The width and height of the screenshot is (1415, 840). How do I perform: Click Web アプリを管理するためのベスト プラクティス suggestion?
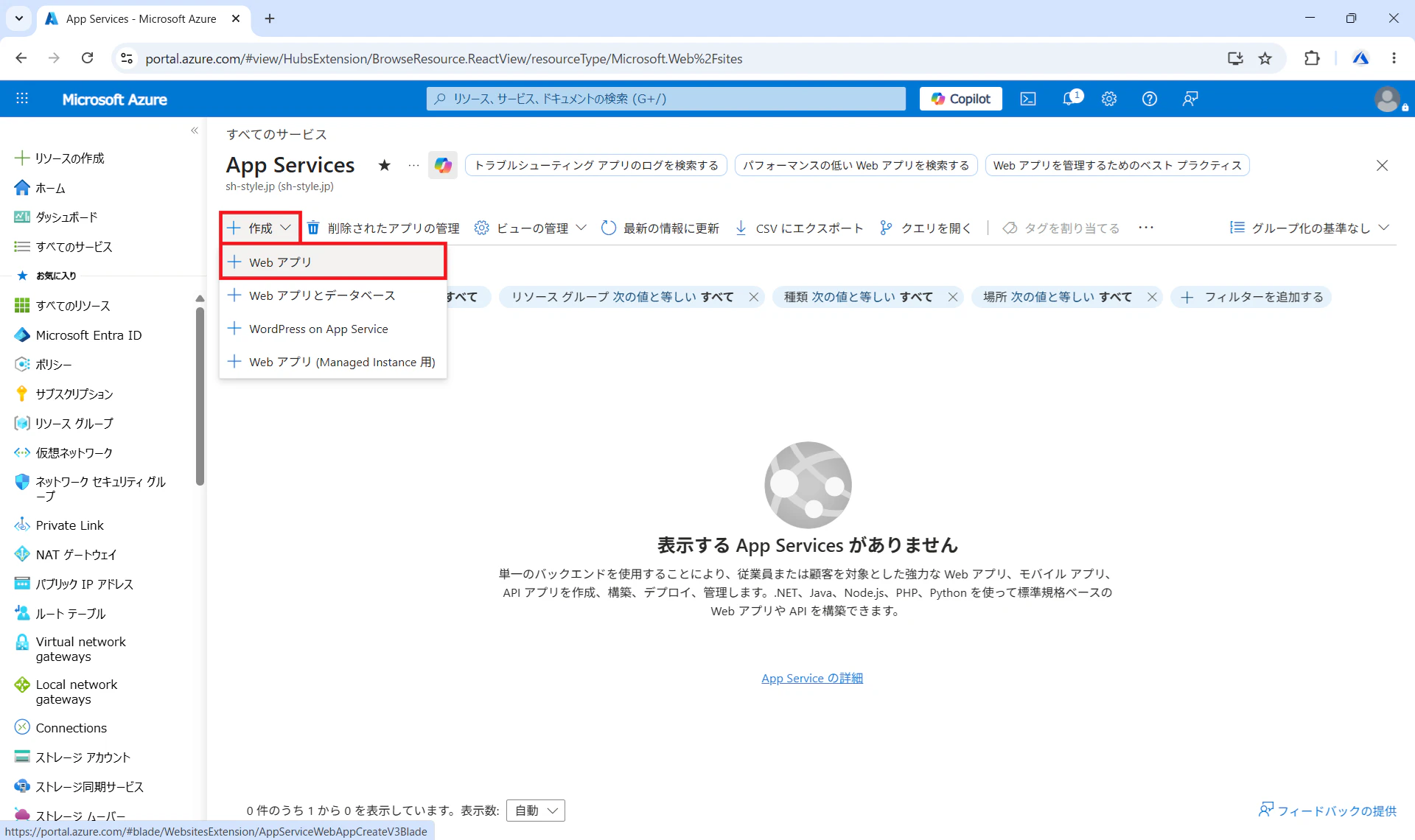pos(1117,165)
